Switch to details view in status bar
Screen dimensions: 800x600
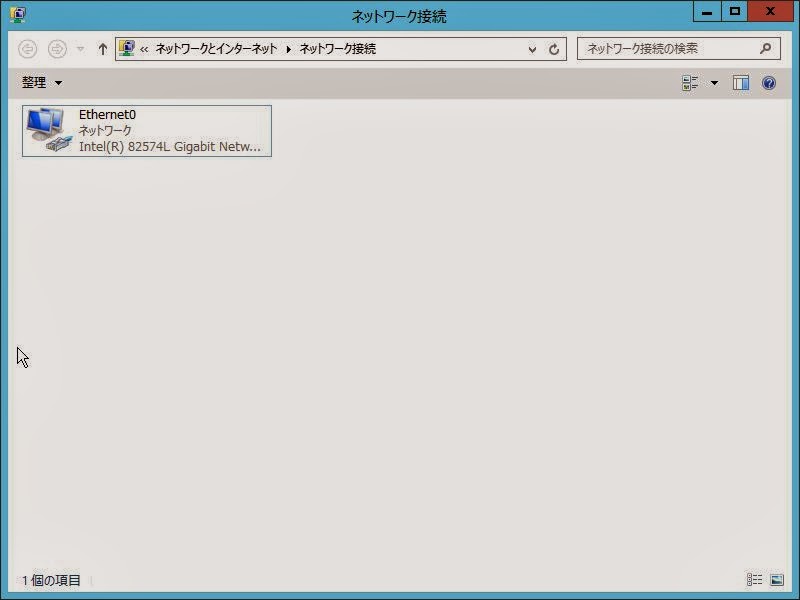click(x=754, y=580)
